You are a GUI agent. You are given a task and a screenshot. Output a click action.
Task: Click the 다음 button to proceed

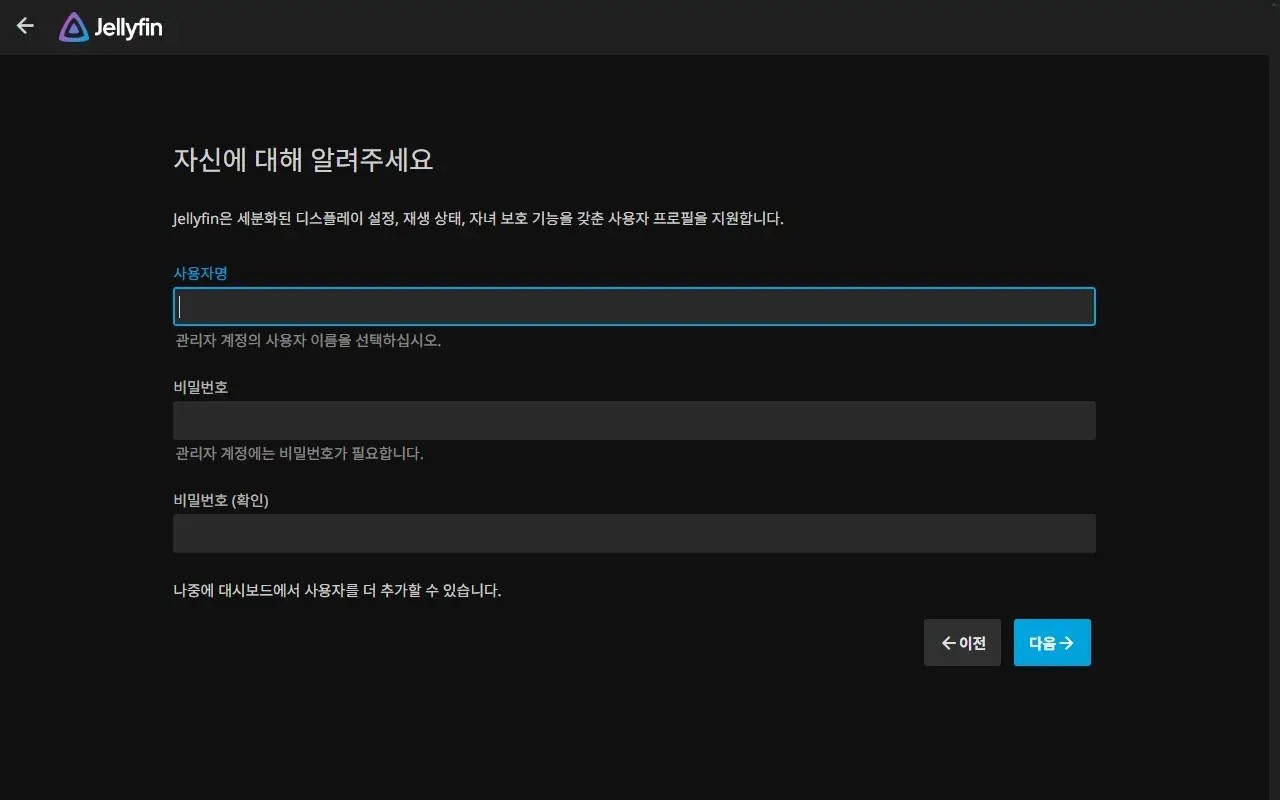click(x=1052, y=642)
